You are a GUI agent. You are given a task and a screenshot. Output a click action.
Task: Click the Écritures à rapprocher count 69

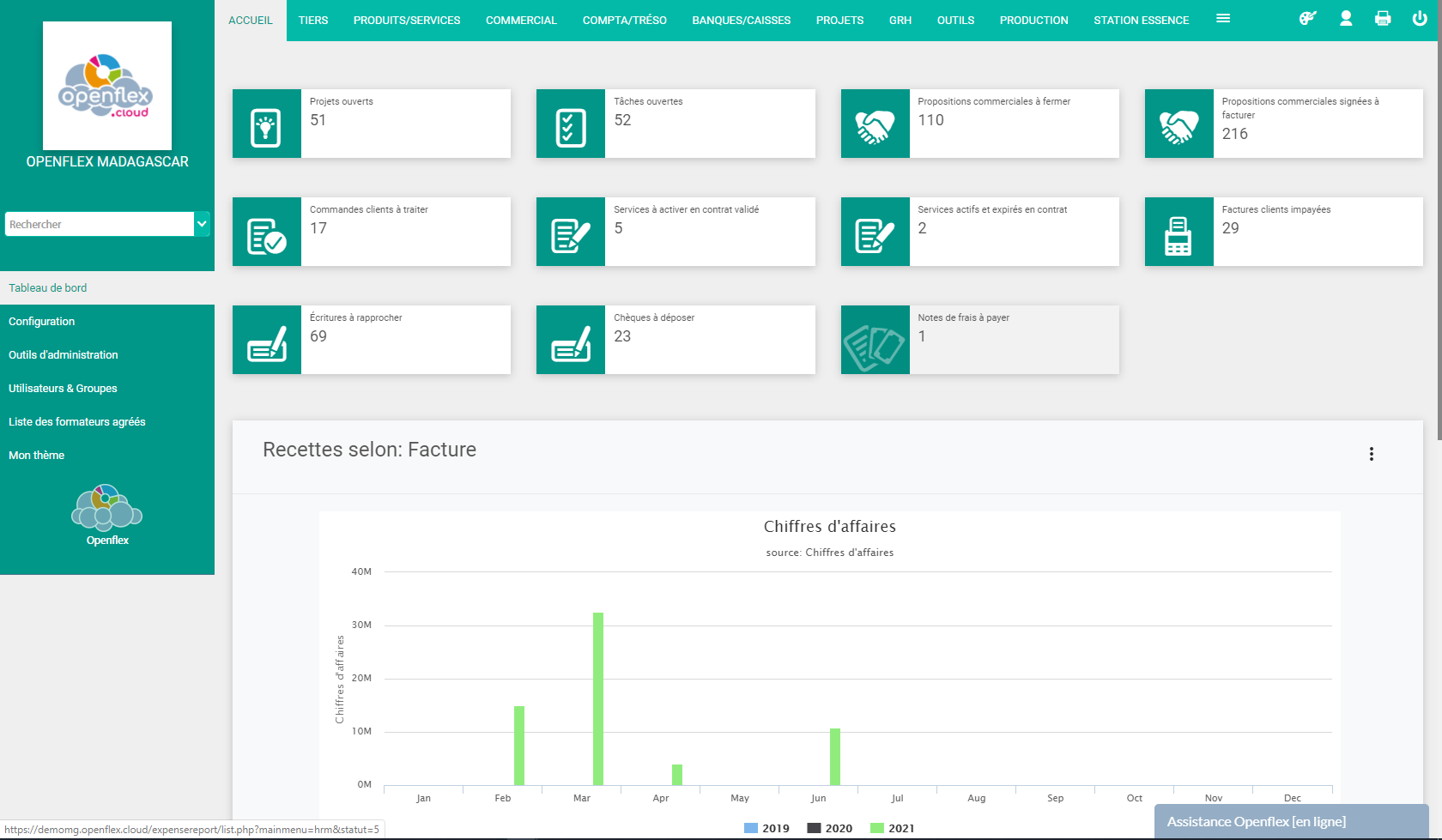point(318,336)
